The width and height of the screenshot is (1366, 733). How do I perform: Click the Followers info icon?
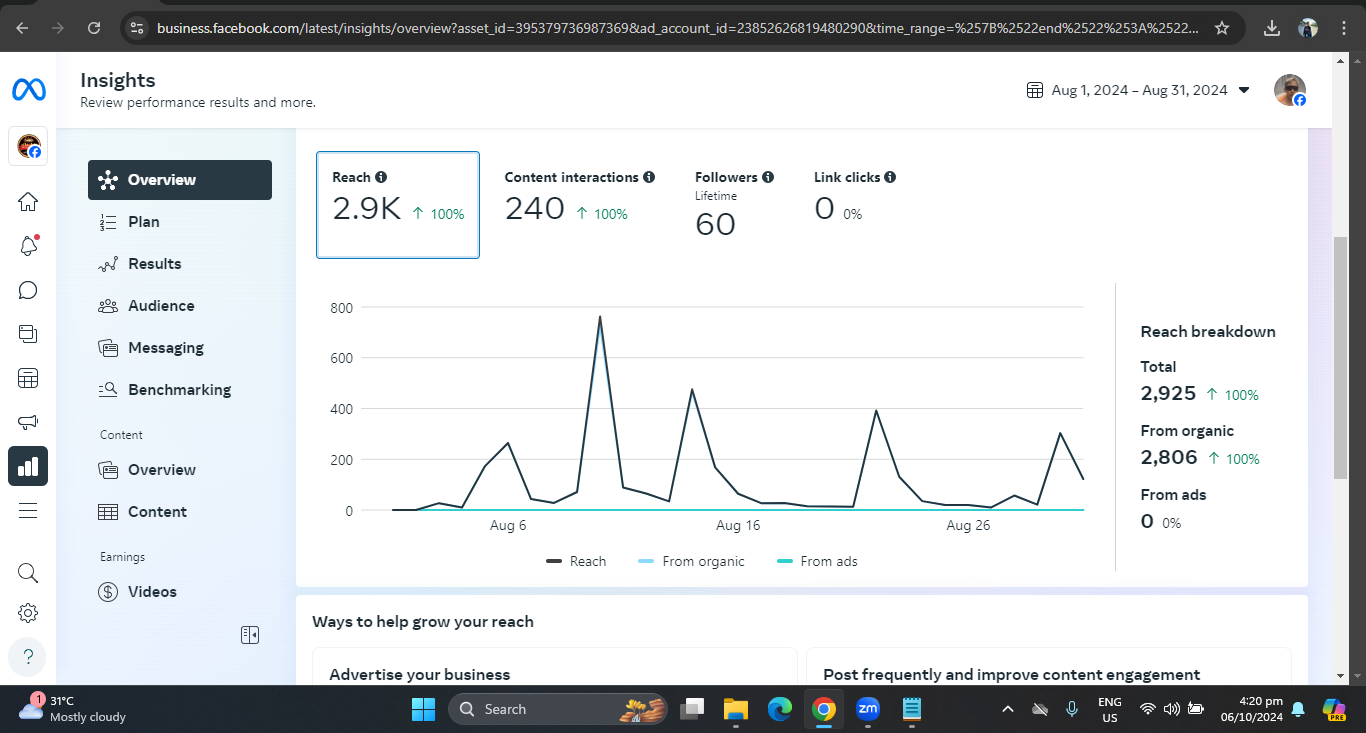click(x=768, y=177)
